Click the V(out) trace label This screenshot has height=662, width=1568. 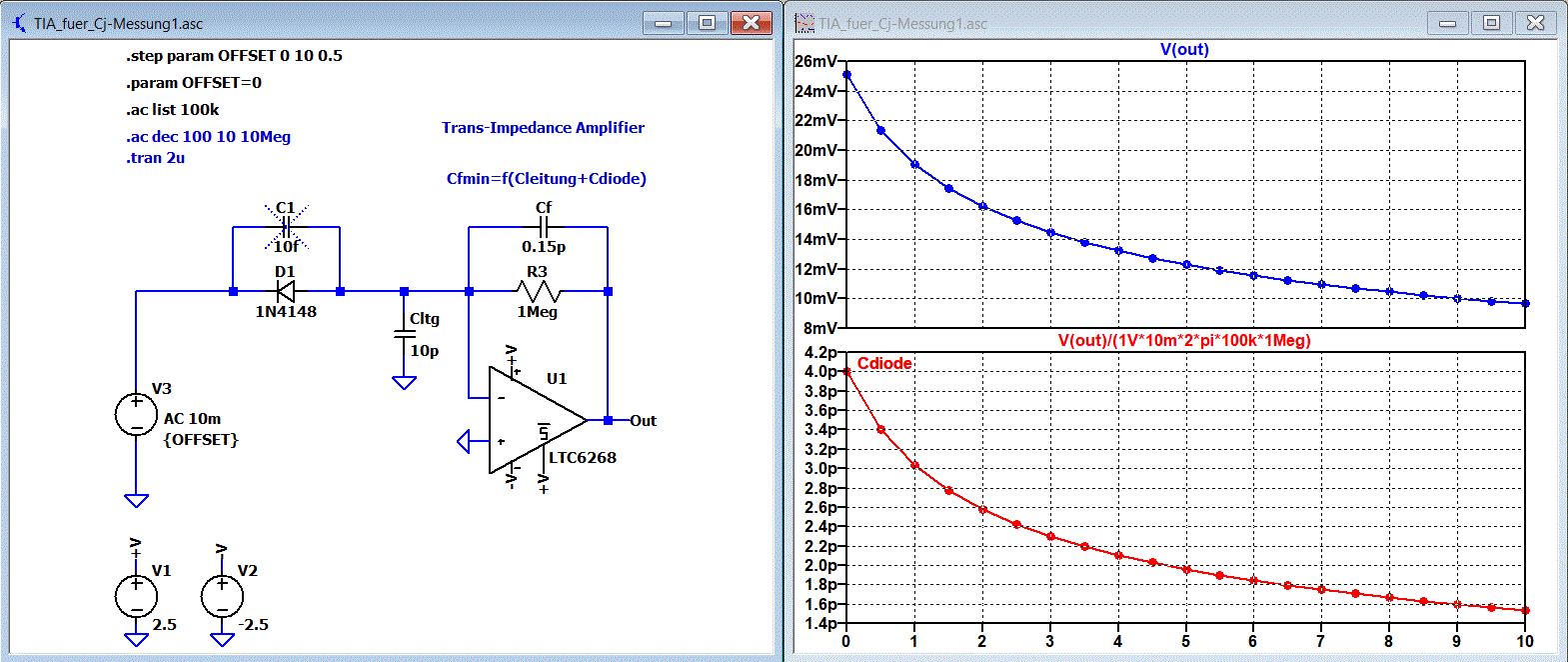(x=1184, y=49)
